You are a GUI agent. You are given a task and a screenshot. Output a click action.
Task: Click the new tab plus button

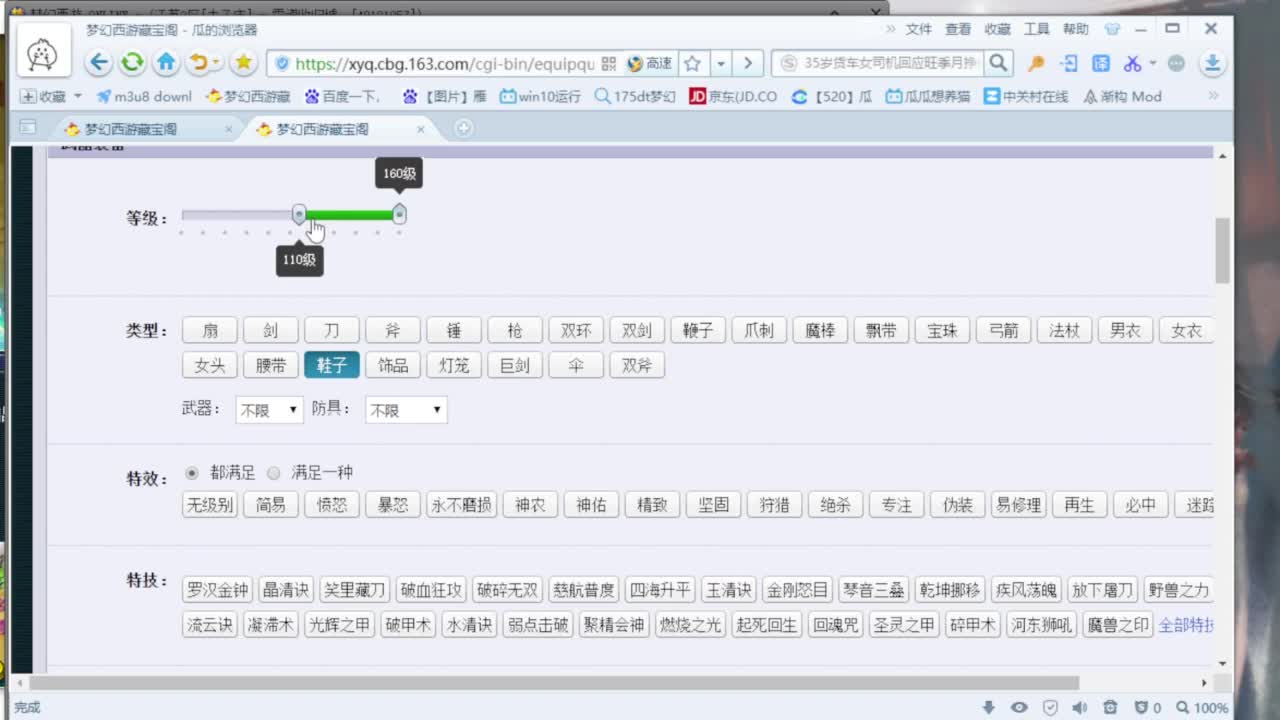463,128
